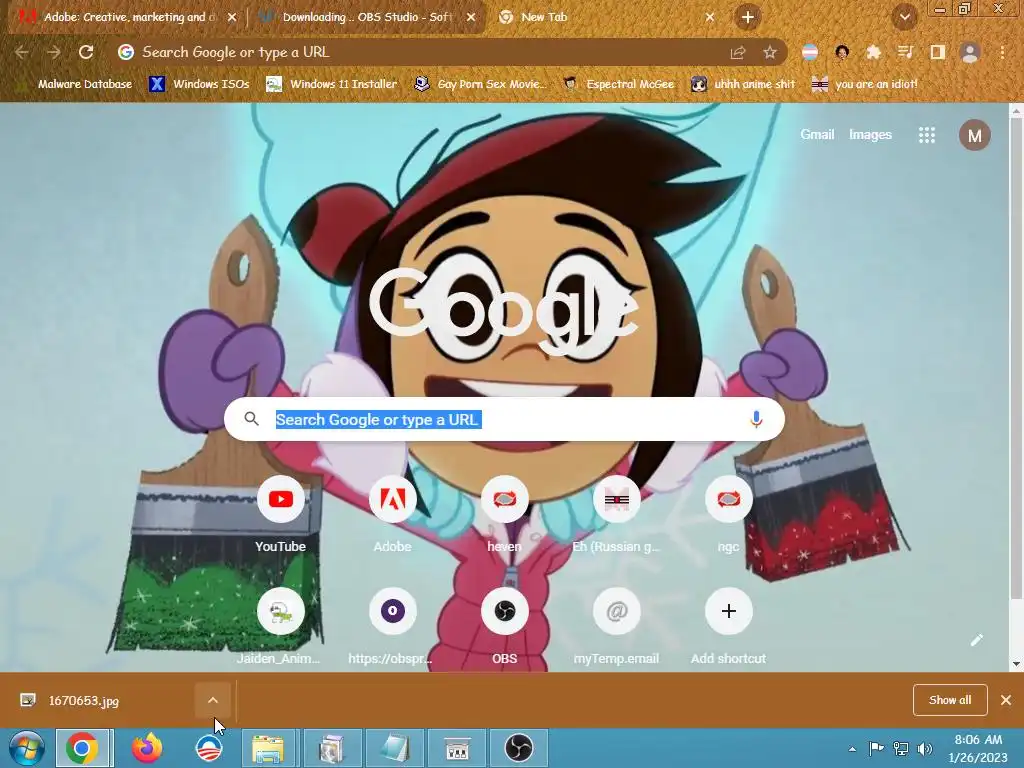Bookmark this tab with the star icon
Screen dimensions: 1024x768
coord(770,52)
